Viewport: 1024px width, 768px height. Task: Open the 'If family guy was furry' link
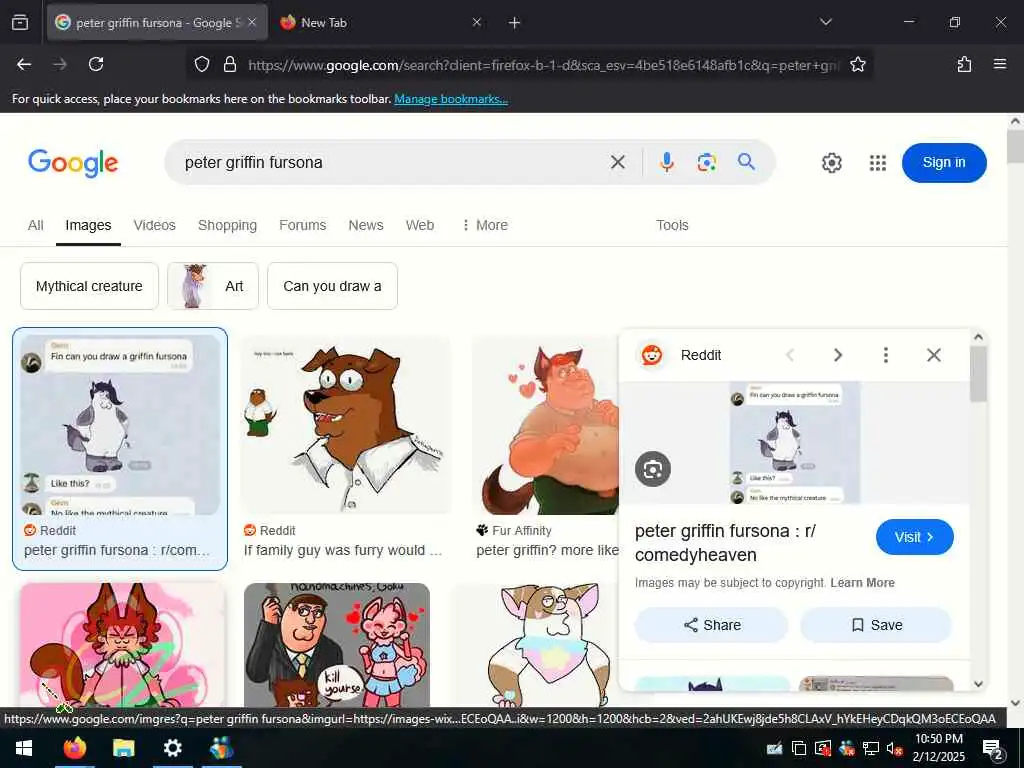(x=343, y=550)
